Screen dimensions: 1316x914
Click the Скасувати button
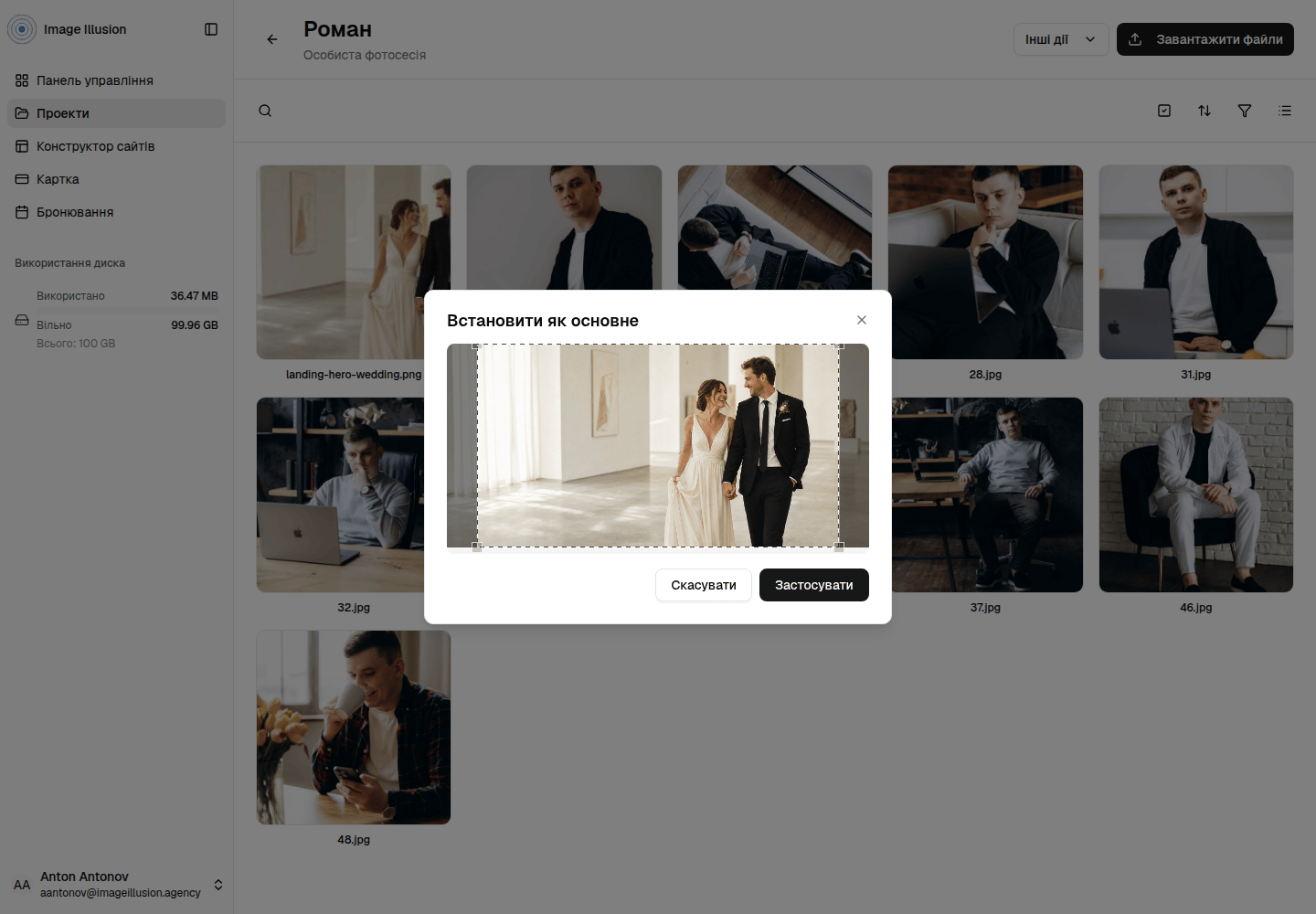[704, 585]
